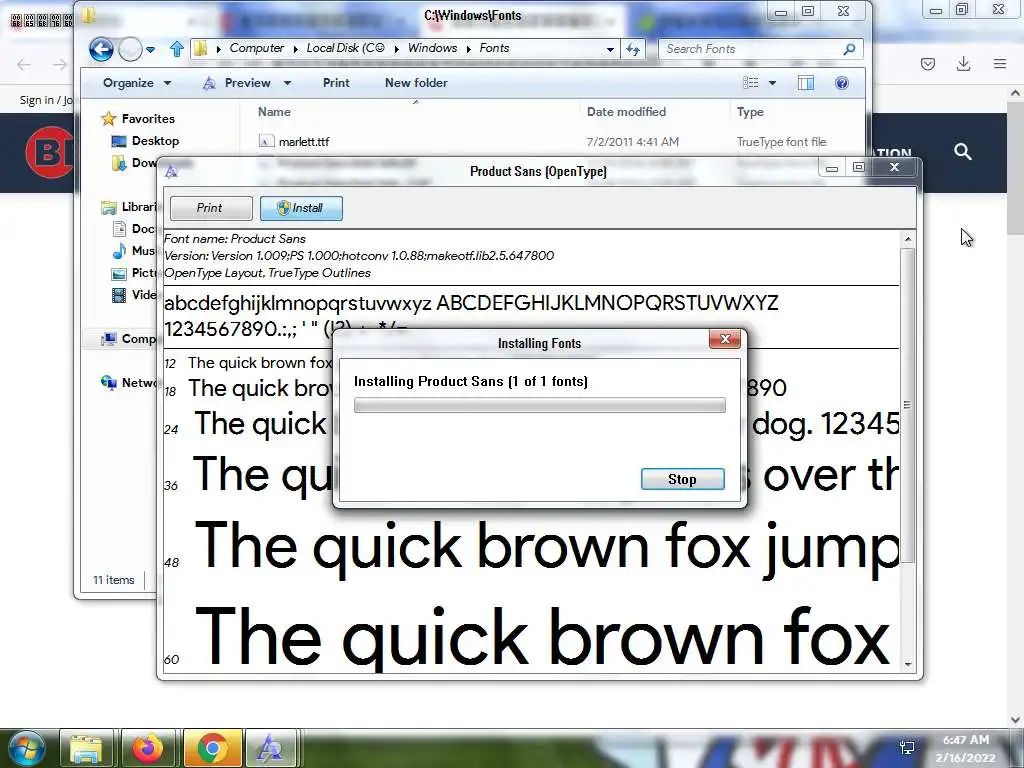Go back in Explorer window

coord(101,49)
